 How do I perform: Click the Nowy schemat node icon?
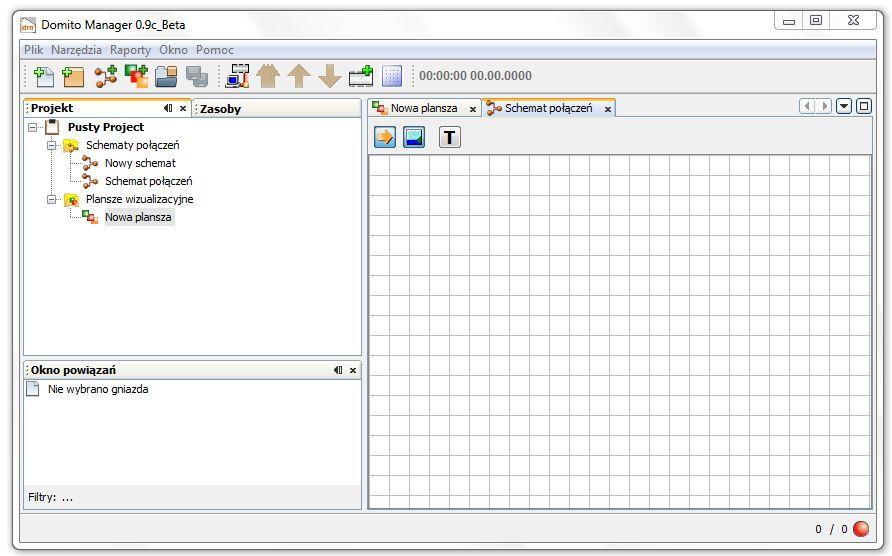[90, 163]
